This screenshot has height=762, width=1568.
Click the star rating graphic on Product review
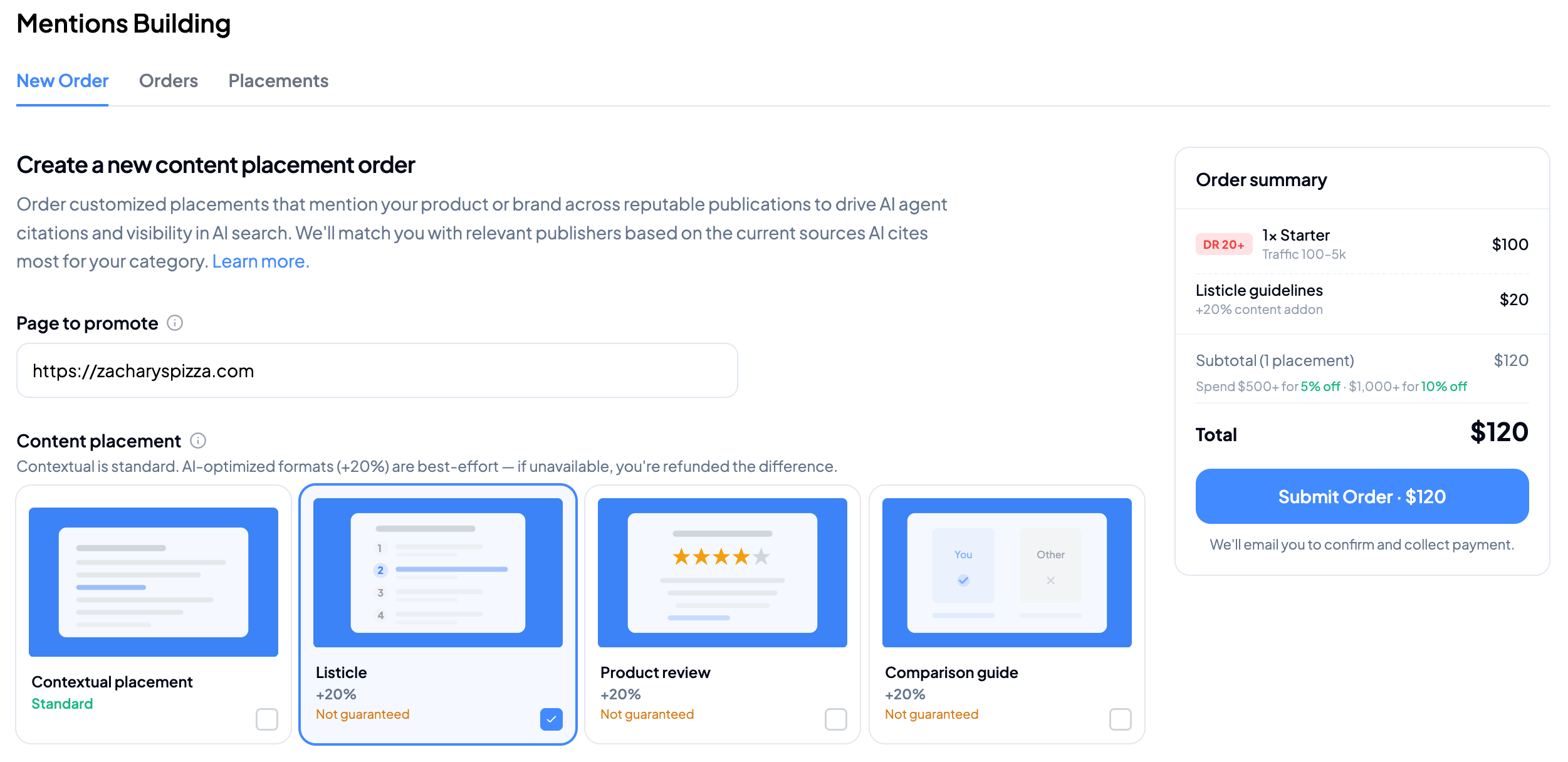coord(721,556)
